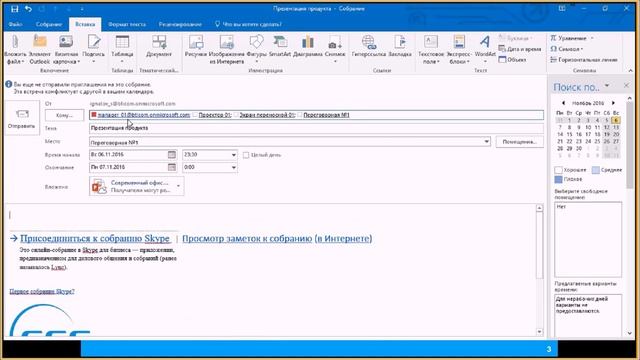Image resolution: width=640 pixels, height=360 pixels.
Task: Toggle checkbox before Экран переносной attendee
Action: [236, 115]
